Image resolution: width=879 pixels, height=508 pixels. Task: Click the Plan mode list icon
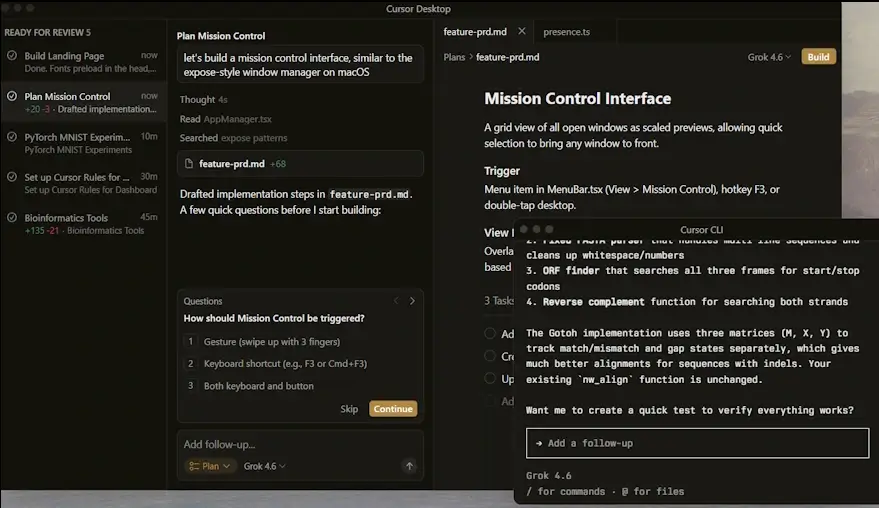coord(194,466)
